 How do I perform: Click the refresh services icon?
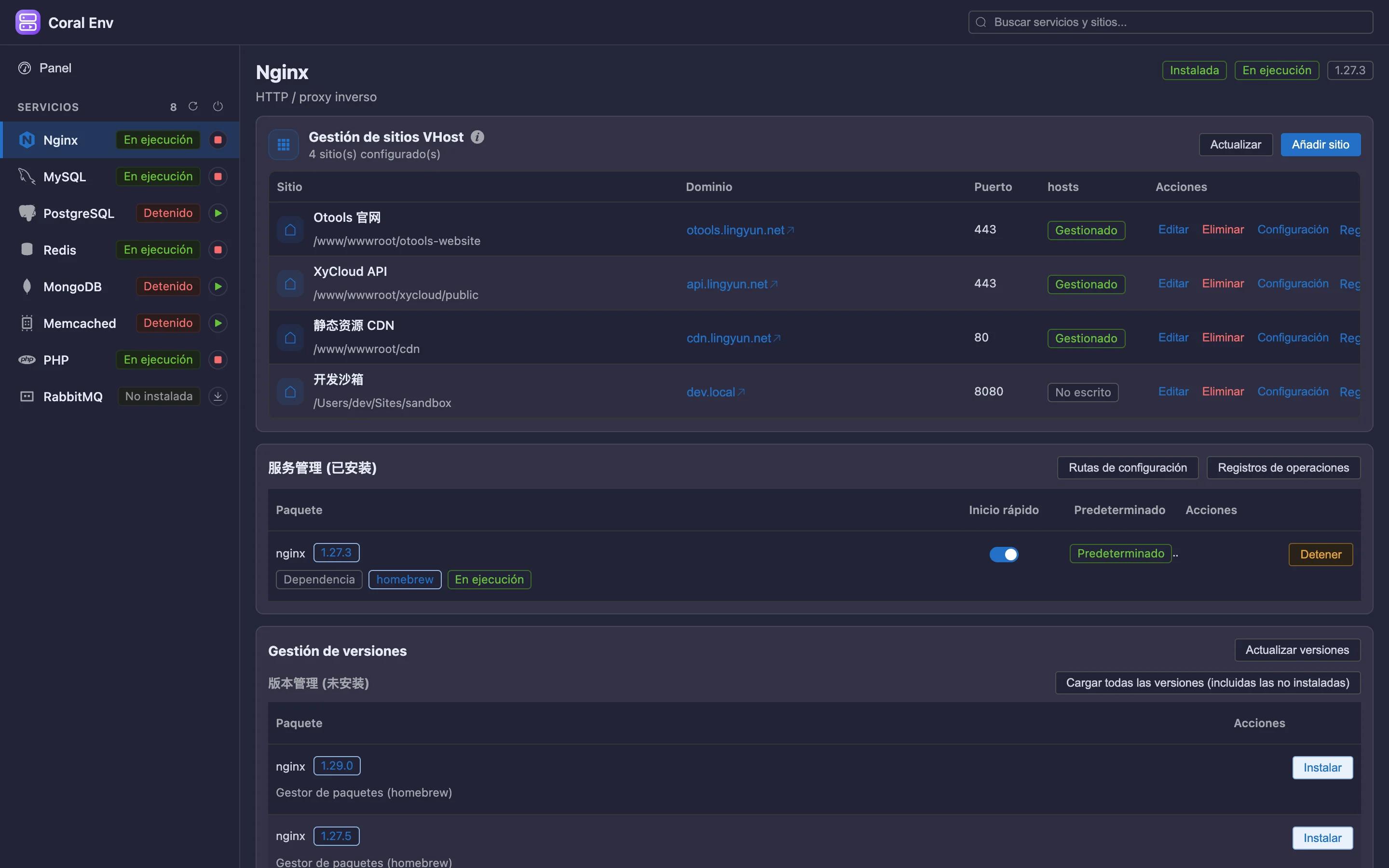[193, 107]
